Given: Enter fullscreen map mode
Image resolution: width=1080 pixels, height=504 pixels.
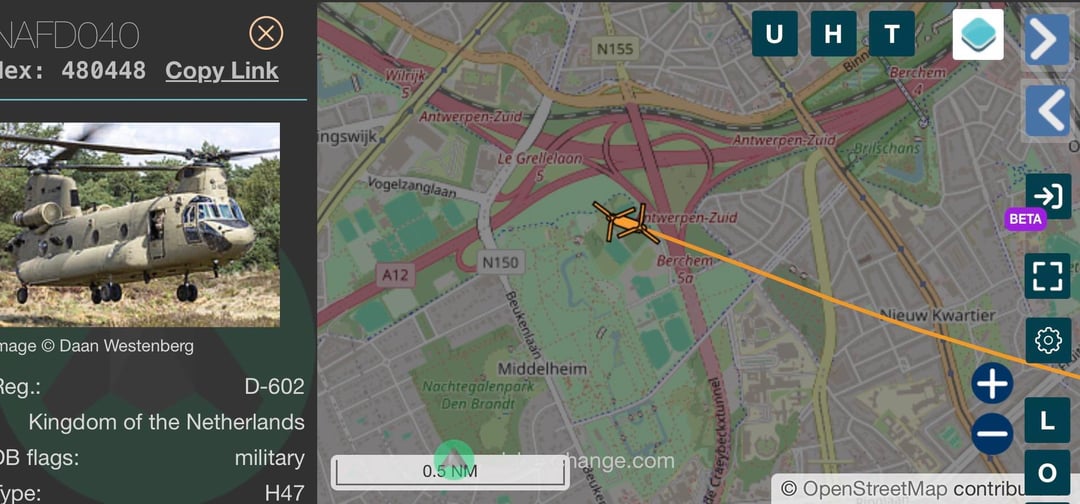Looking at the screenshot, I should click(1048, 276).
